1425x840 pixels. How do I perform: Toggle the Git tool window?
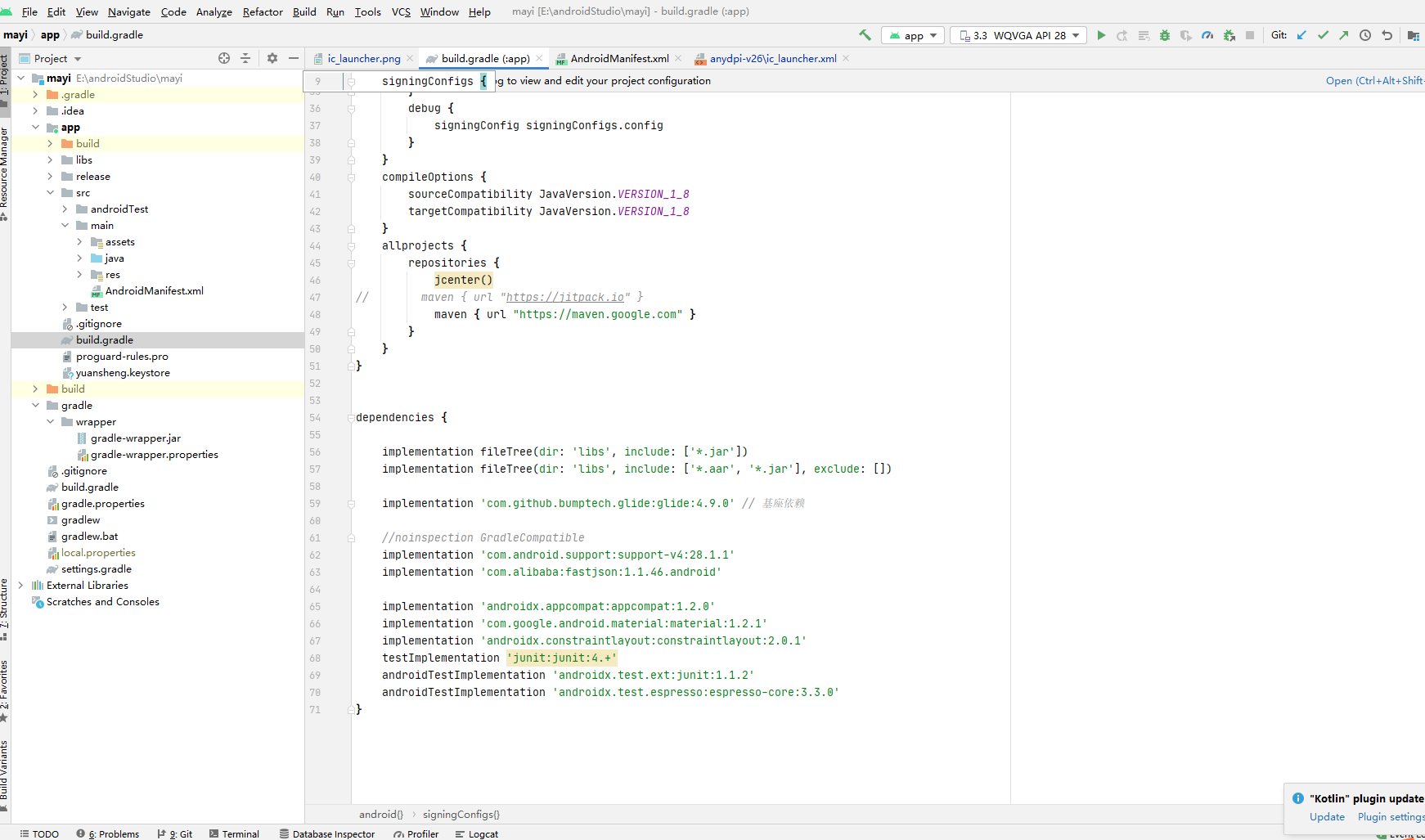pos(175,833)
